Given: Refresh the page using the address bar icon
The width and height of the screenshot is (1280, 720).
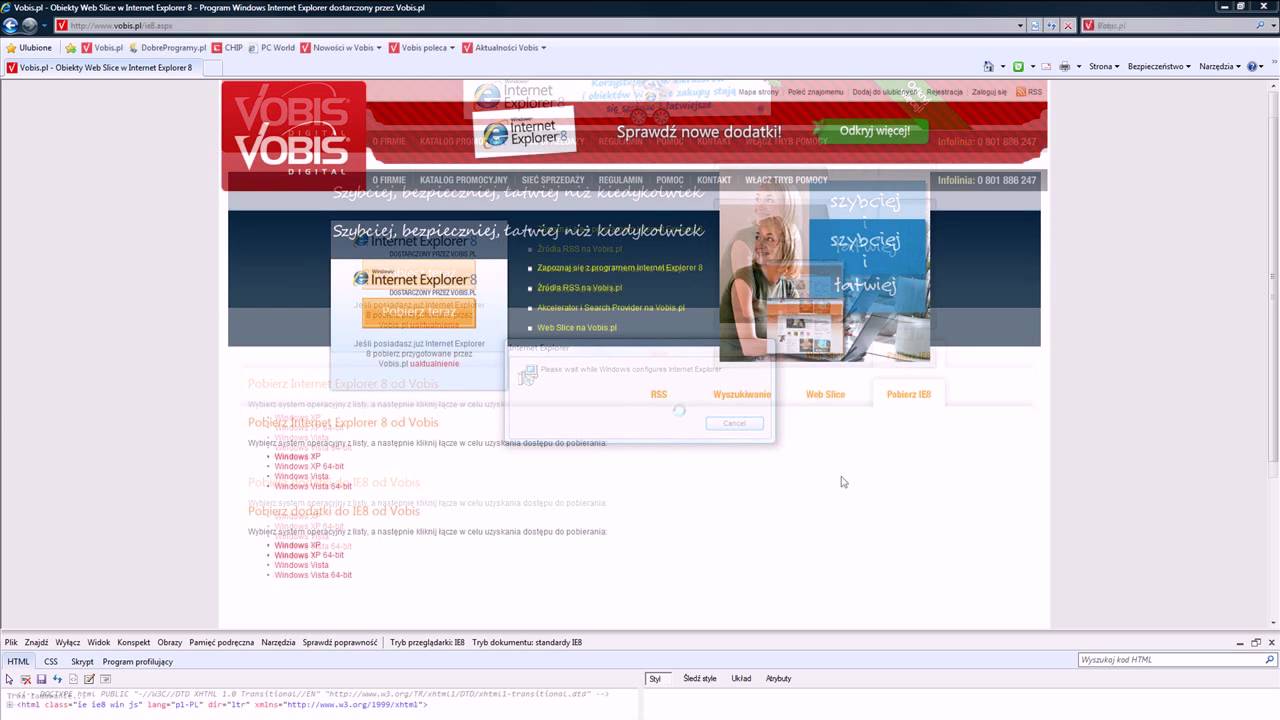Looking at the screenshot, I should coord(1051,26).
